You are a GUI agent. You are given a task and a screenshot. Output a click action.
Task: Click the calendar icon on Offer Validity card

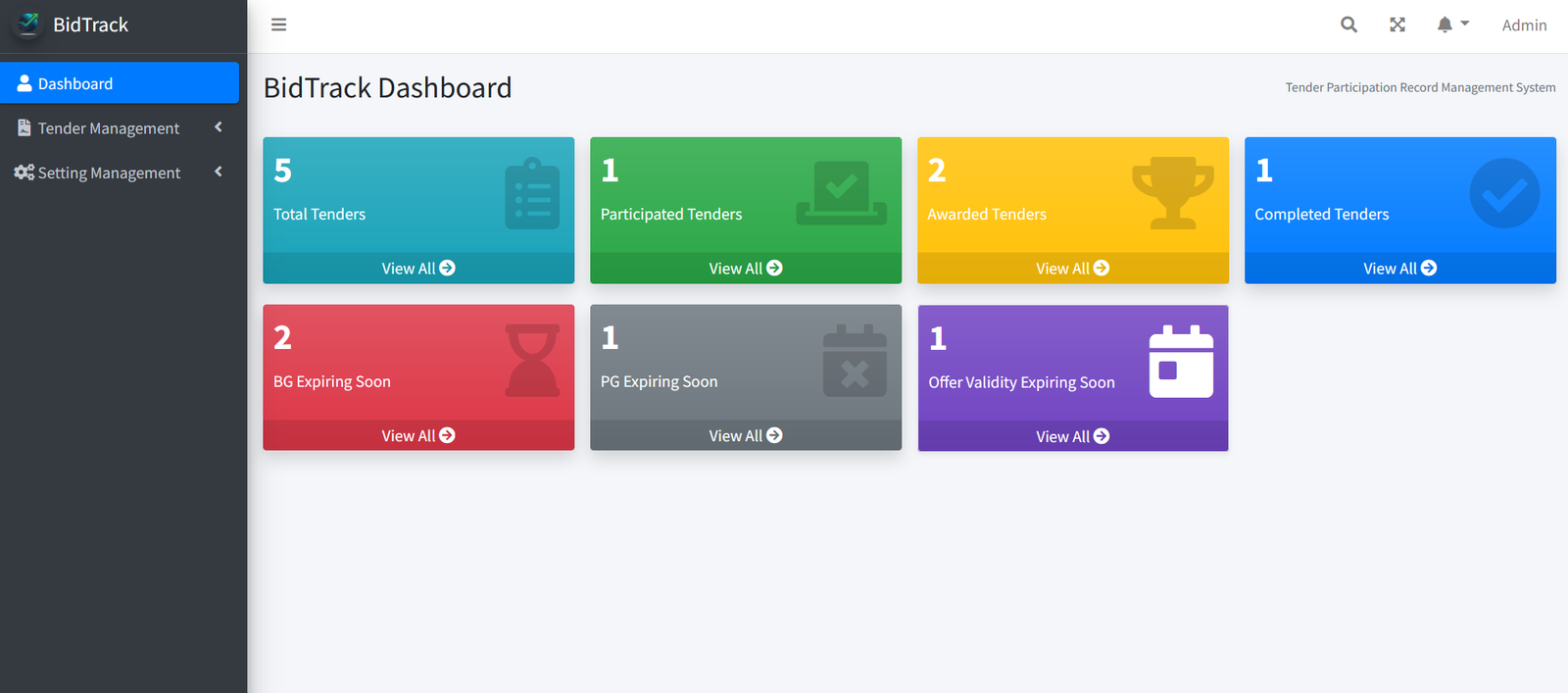pyautogui.click(x=1181, y=362)
